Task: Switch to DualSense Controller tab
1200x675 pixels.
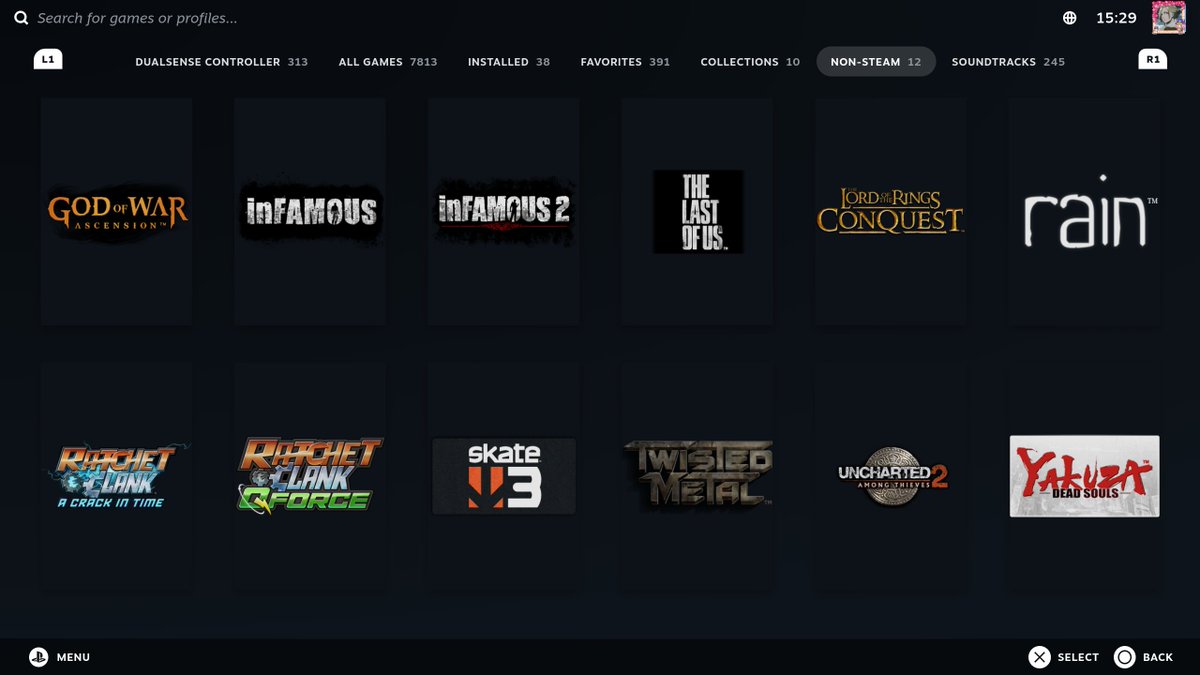Action: coord(222,62)
